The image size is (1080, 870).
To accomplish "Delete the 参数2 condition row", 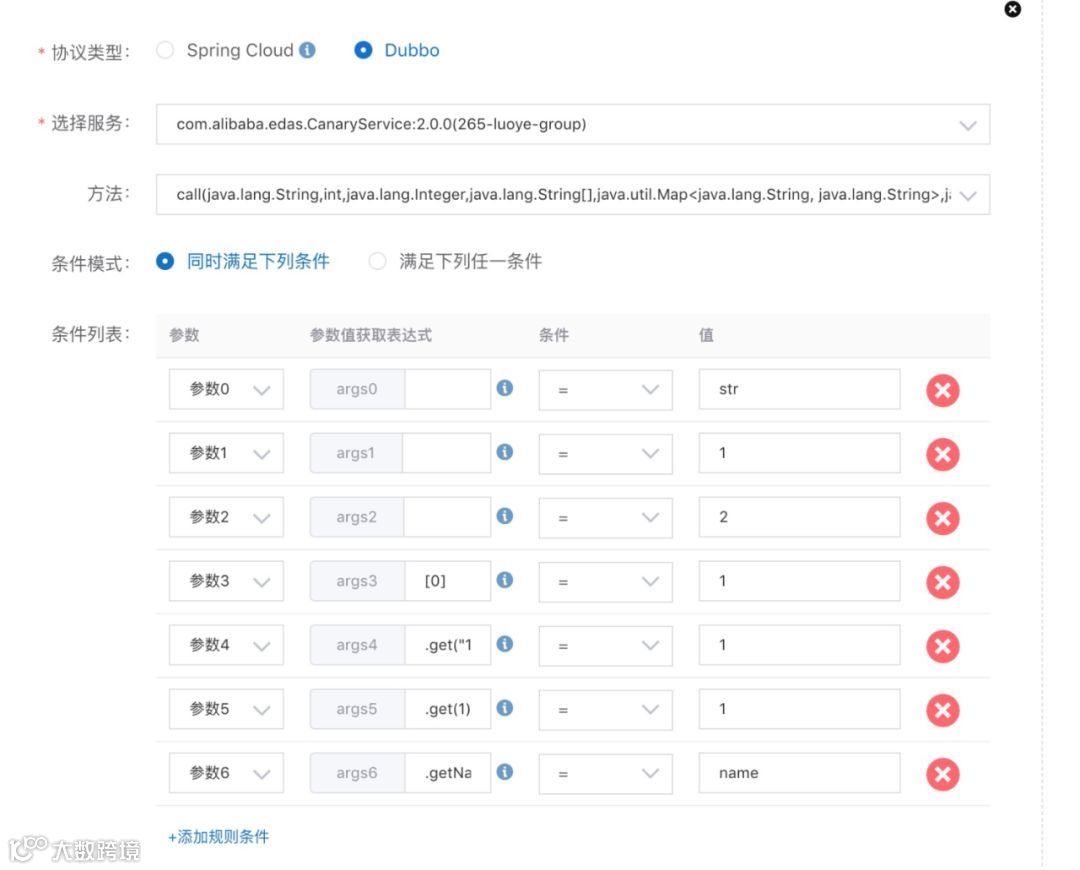I will (x=942, y=519).
